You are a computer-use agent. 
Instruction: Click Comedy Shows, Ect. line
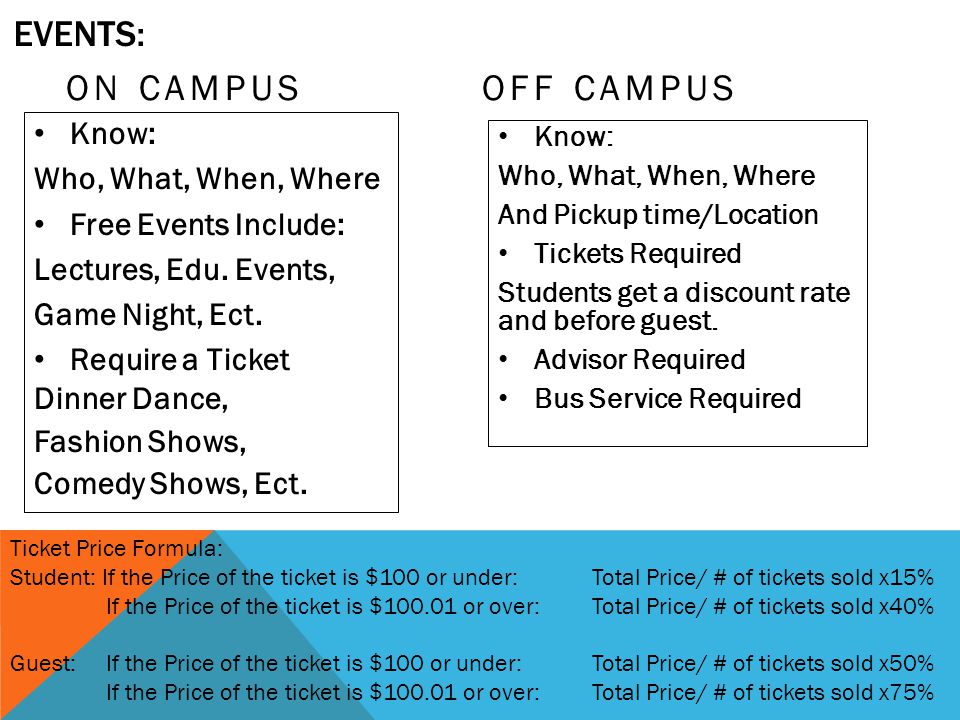[170, 484]
